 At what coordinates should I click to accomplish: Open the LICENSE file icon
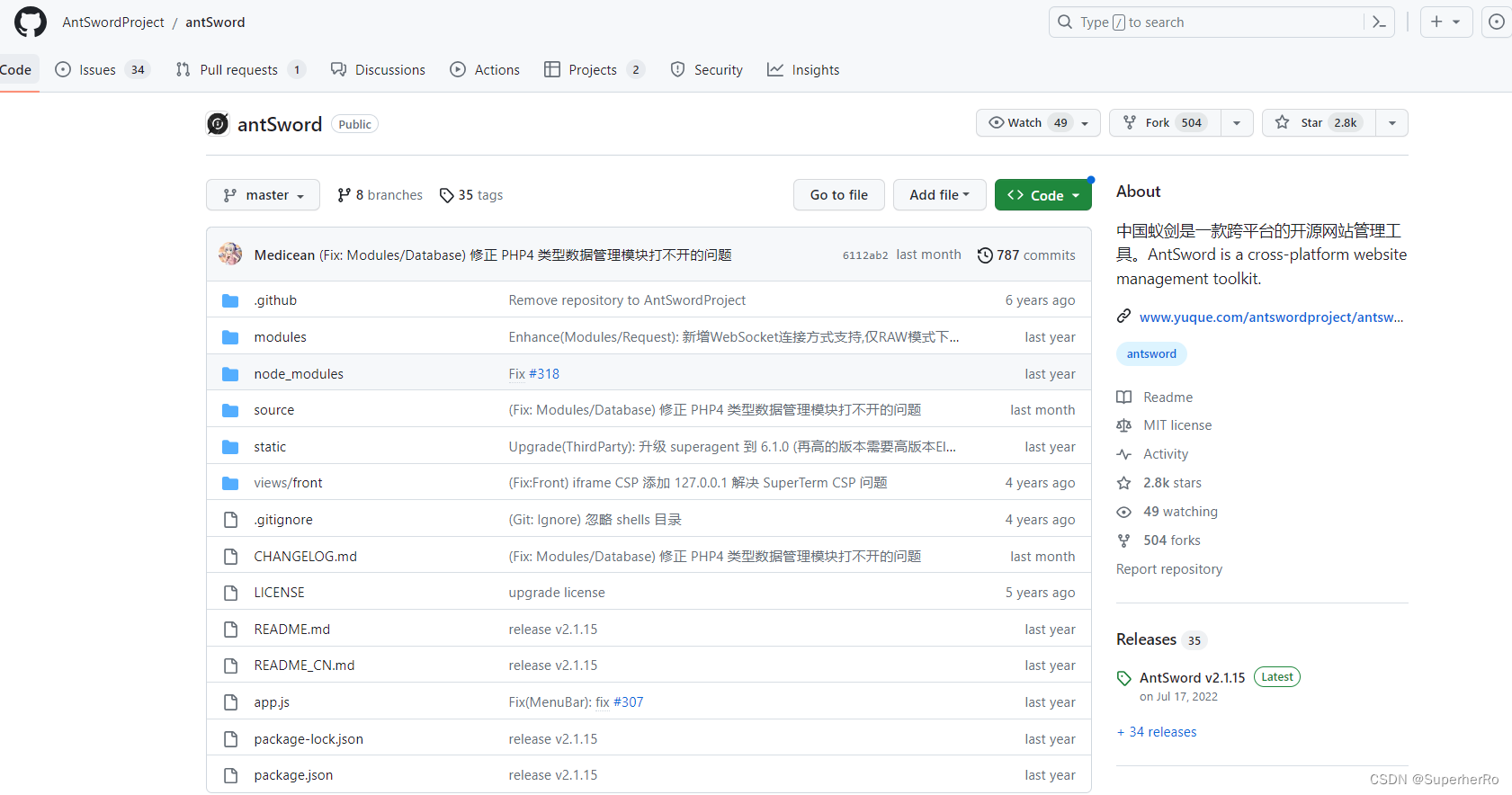pos(231,593)
